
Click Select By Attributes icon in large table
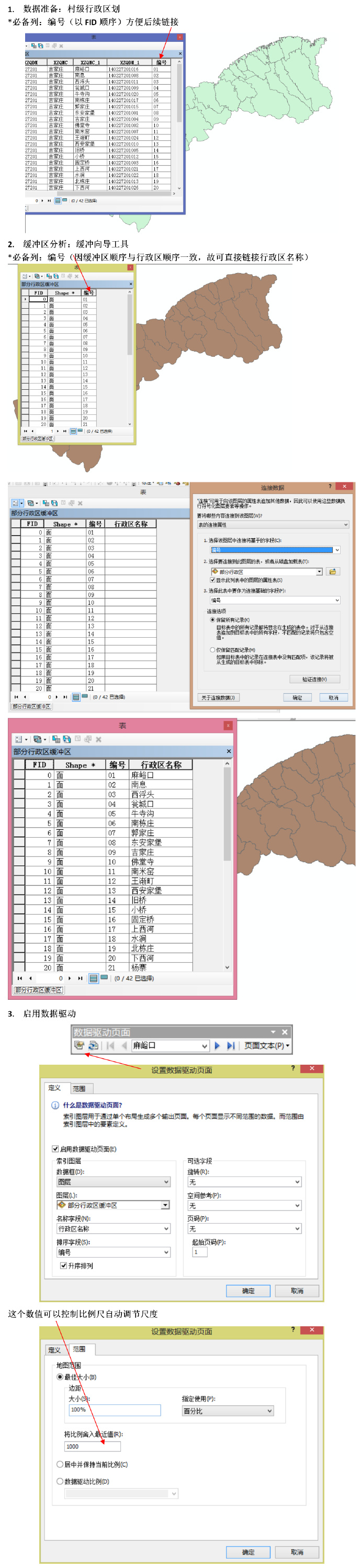[x=56, y=739]
